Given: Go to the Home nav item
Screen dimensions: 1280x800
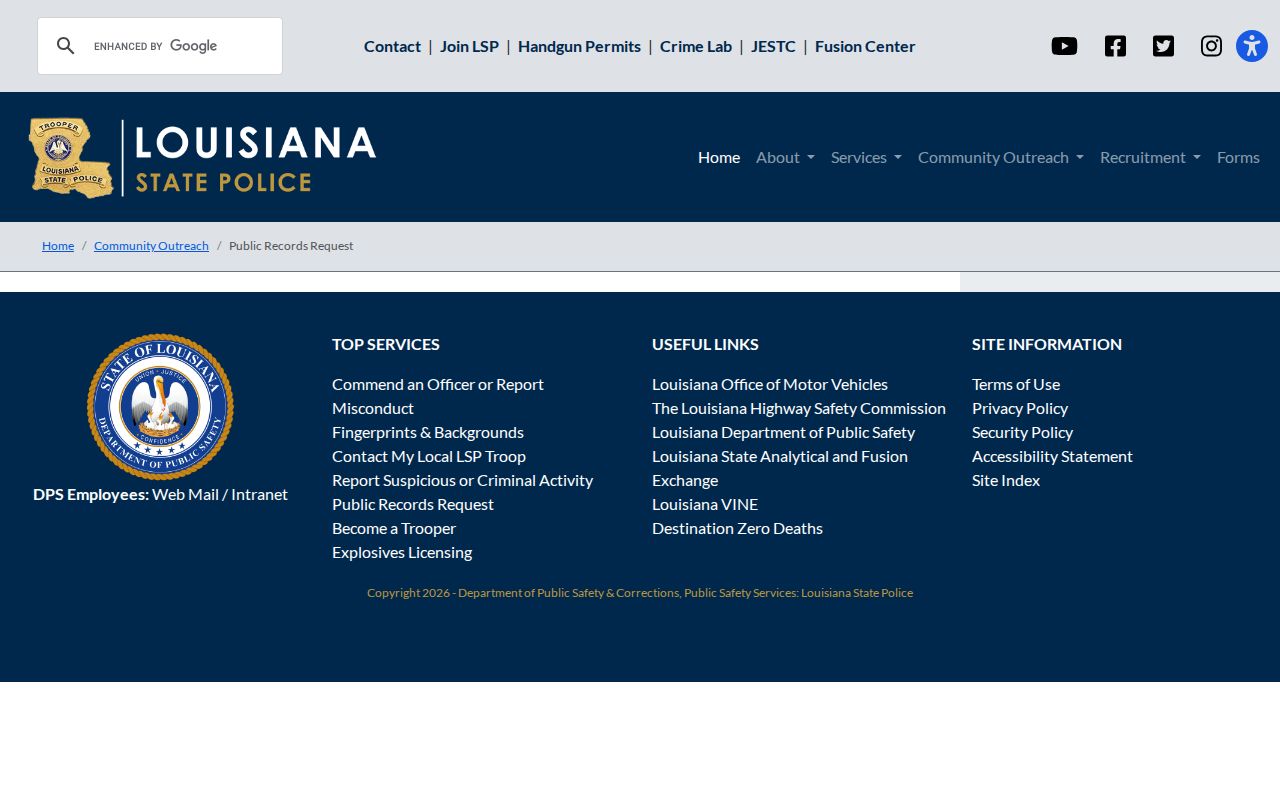Looking at the screenshot, I should (719, 157).
